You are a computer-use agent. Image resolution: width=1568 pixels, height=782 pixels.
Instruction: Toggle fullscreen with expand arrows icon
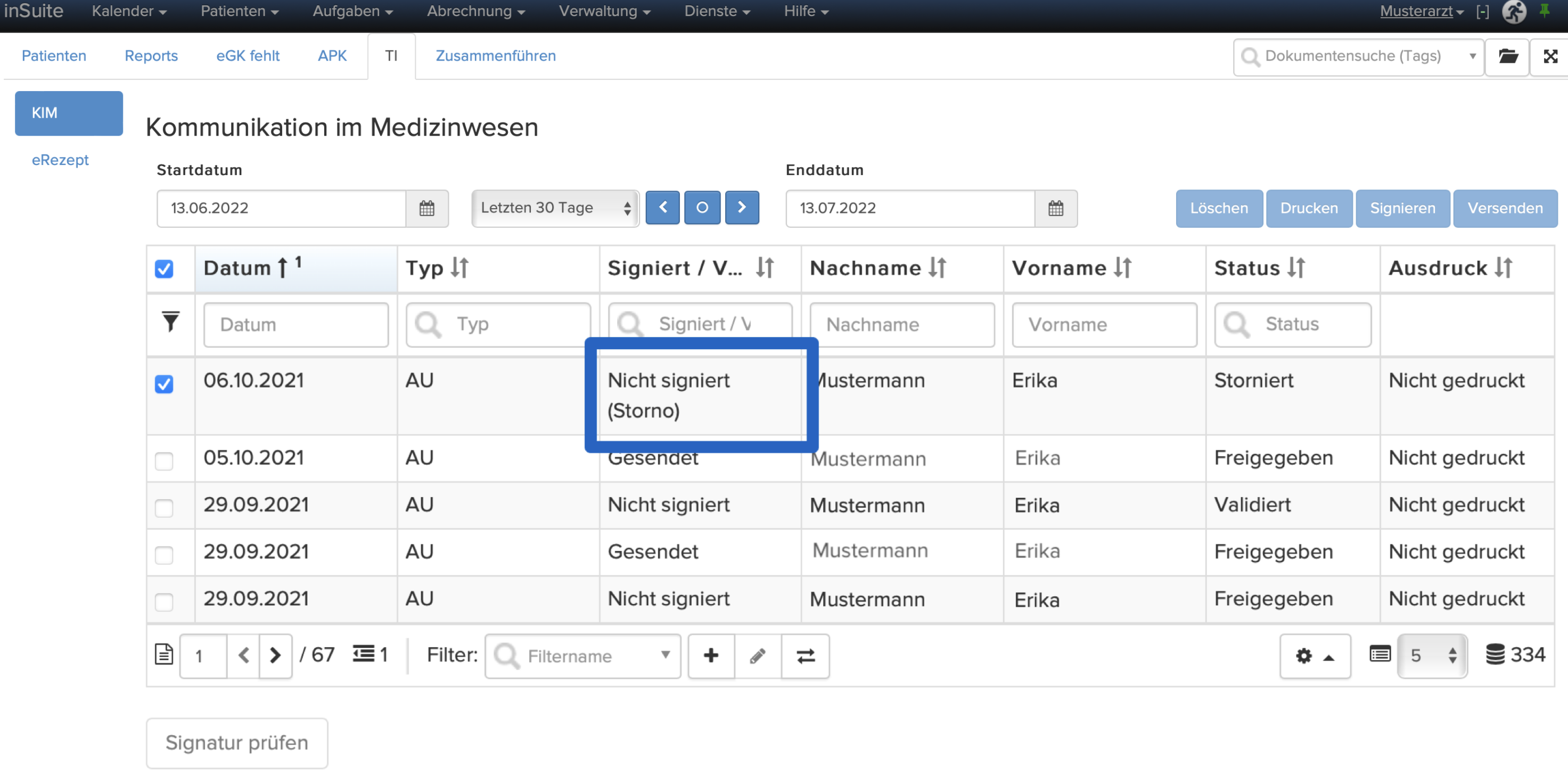pos(1550,56)
